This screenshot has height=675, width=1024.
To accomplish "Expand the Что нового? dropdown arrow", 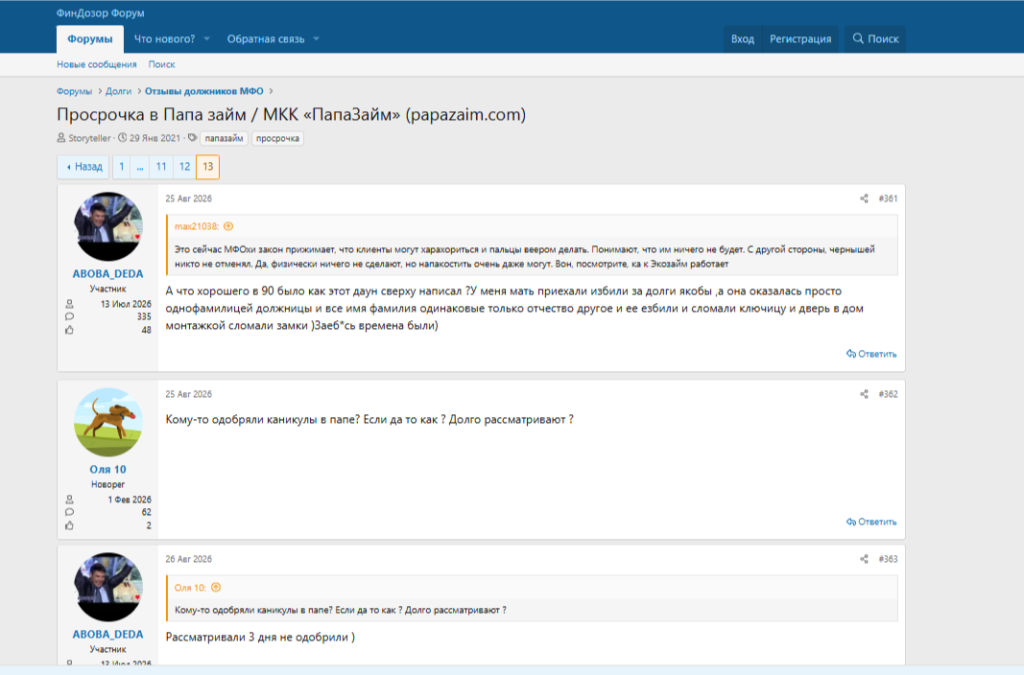I will coord(206,39).
